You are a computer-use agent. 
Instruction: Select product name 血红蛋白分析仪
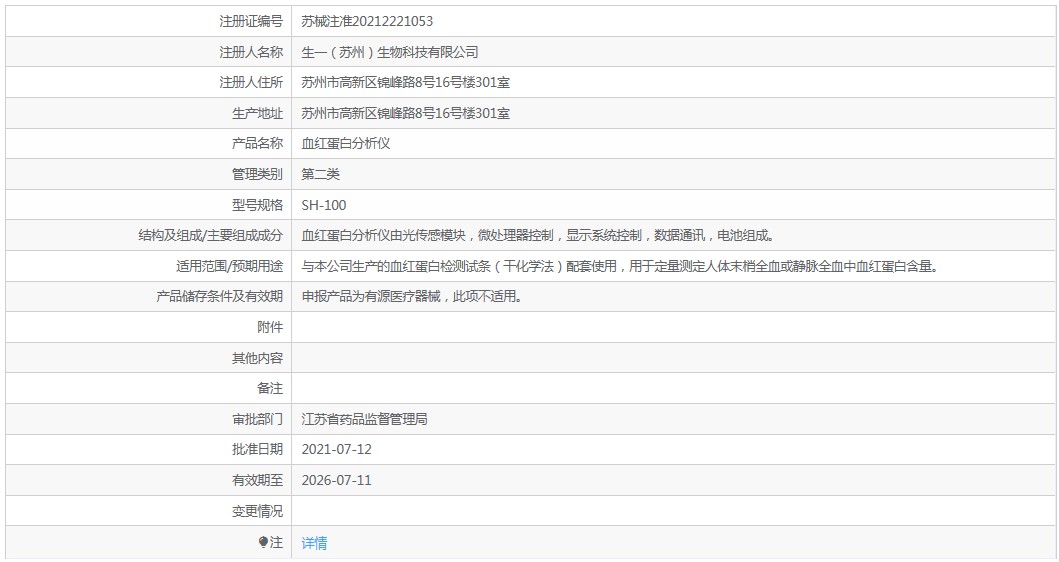click(x=346, y=143)
